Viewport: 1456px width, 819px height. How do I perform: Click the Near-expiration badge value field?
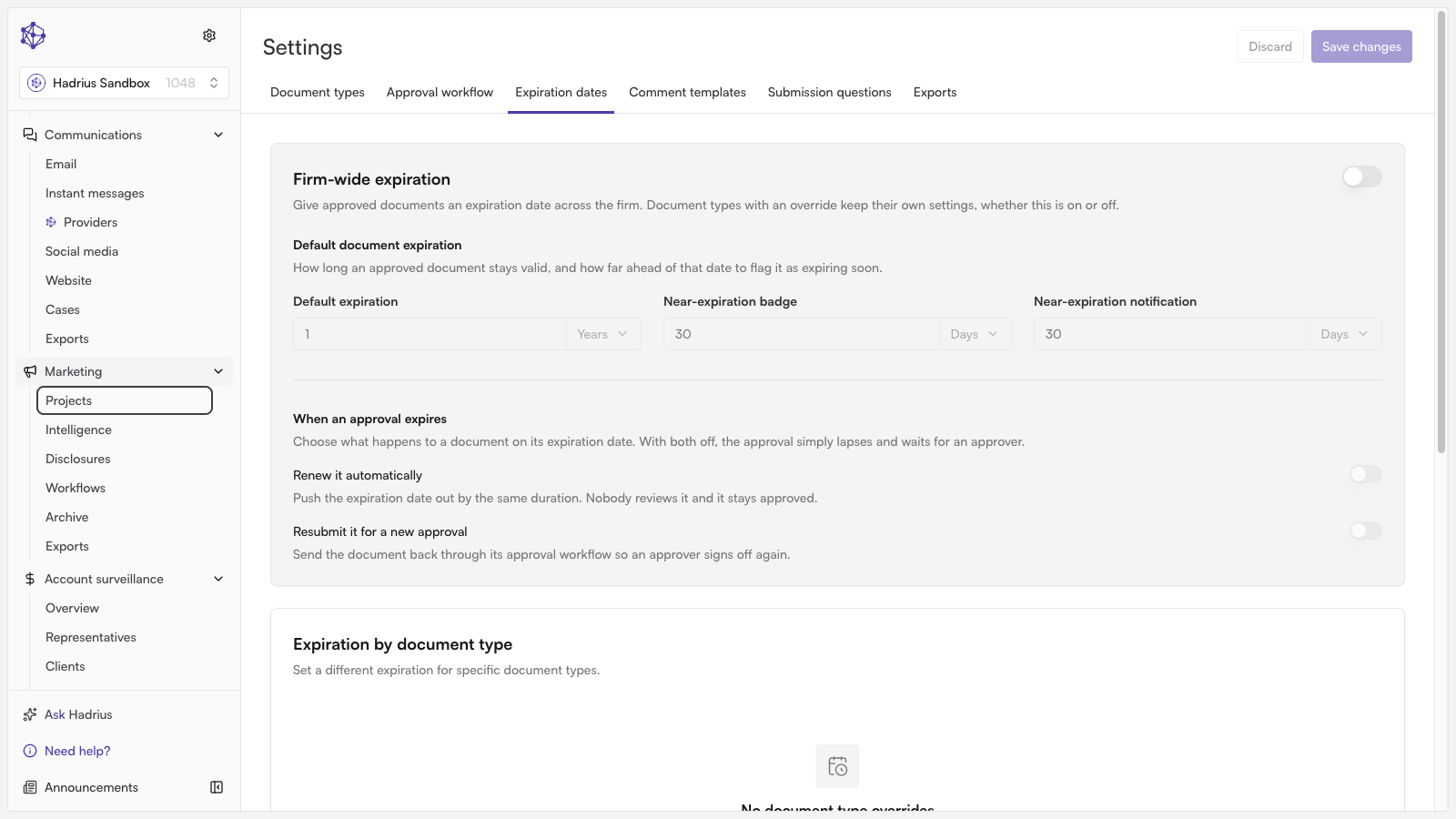[x=801, y=334]
